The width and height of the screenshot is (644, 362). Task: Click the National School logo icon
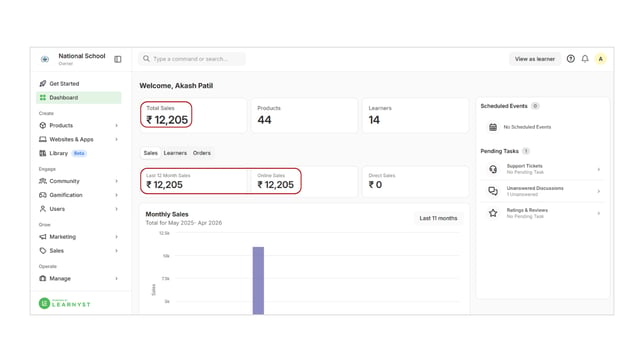tap(45, 59)
